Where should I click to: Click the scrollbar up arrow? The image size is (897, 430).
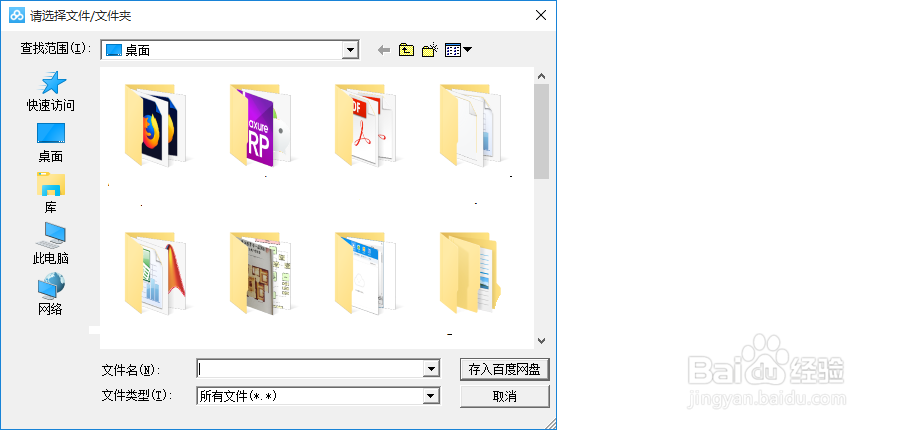point(541,75)
